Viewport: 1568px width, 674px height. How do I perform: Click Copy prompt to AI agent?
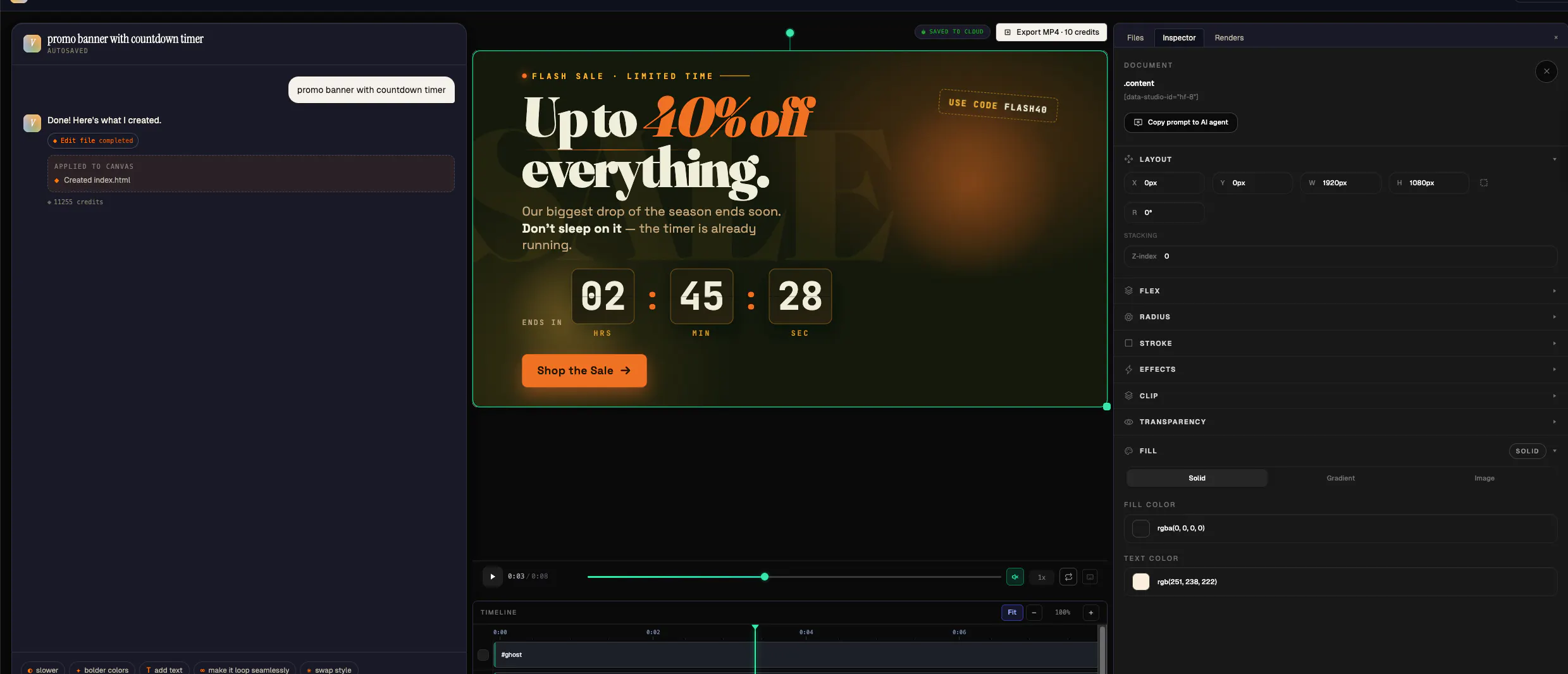[x=1181, y=123]
